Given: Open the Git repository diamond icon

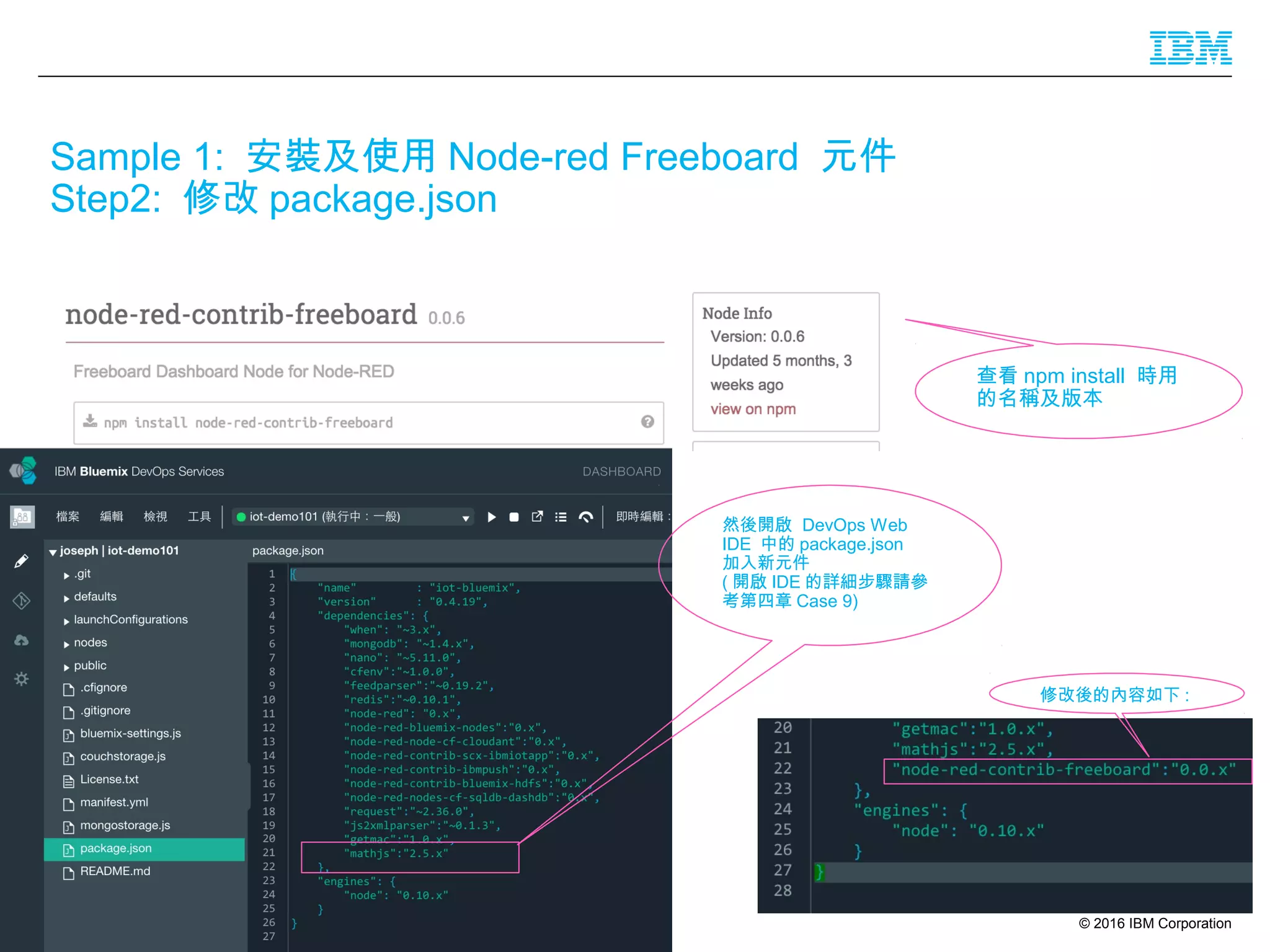Looking at the screenshot, I should pos(21,601).
